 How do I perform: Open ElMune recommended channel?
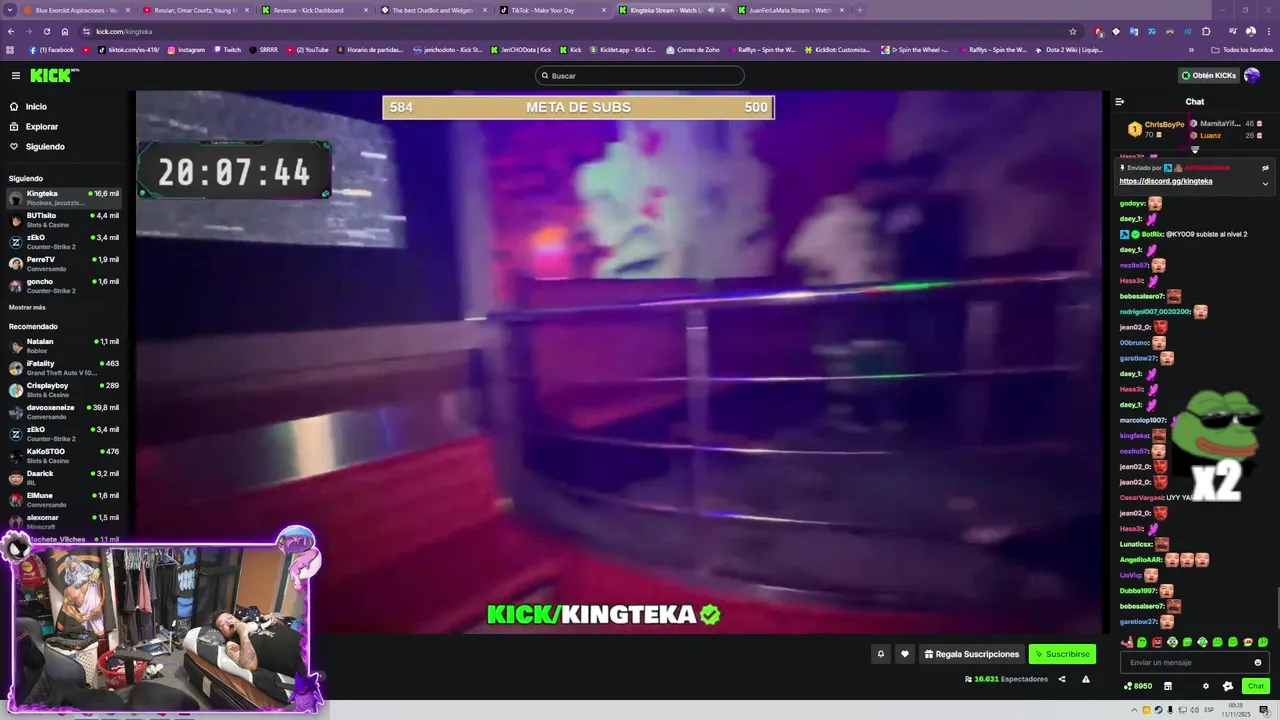coord(64,499)
